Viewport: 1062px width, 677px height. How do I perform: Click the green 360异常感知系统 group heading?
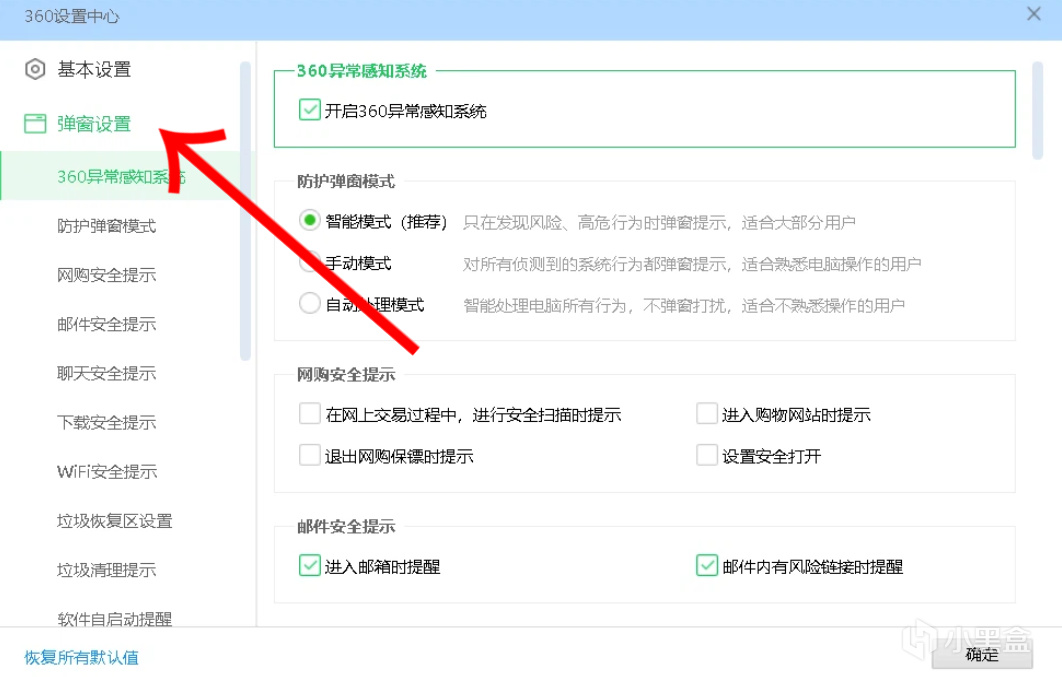point(362,71)
